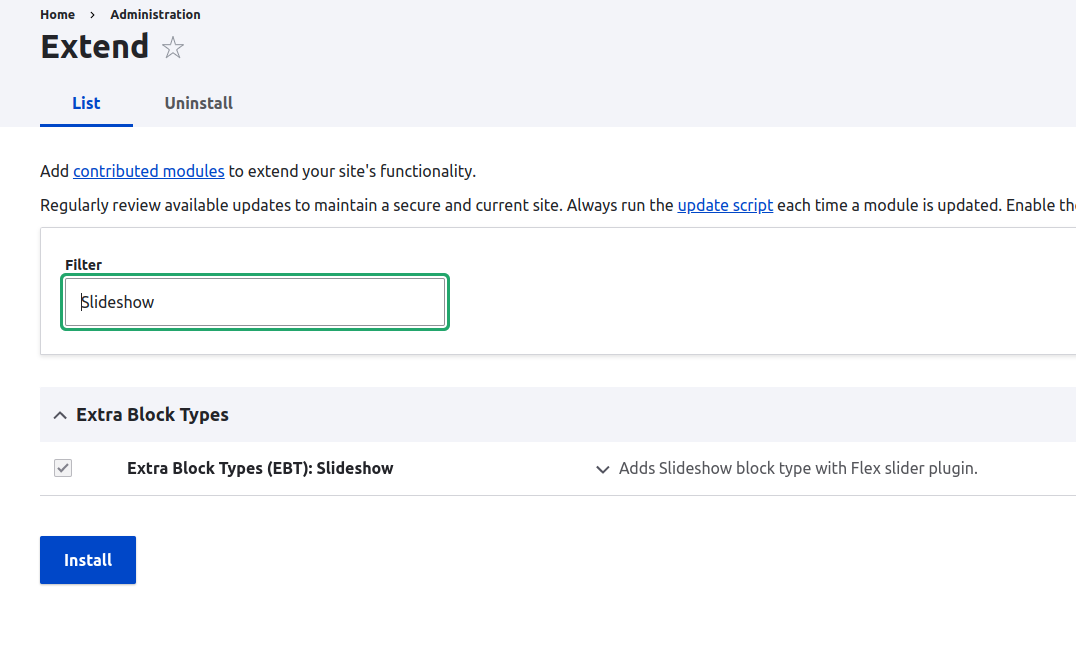Image resolution: width=1076 pixels, height=654 pixels.
Task: Click the Extra Block Types (EBT): Slideshow label
Action: 260,468
